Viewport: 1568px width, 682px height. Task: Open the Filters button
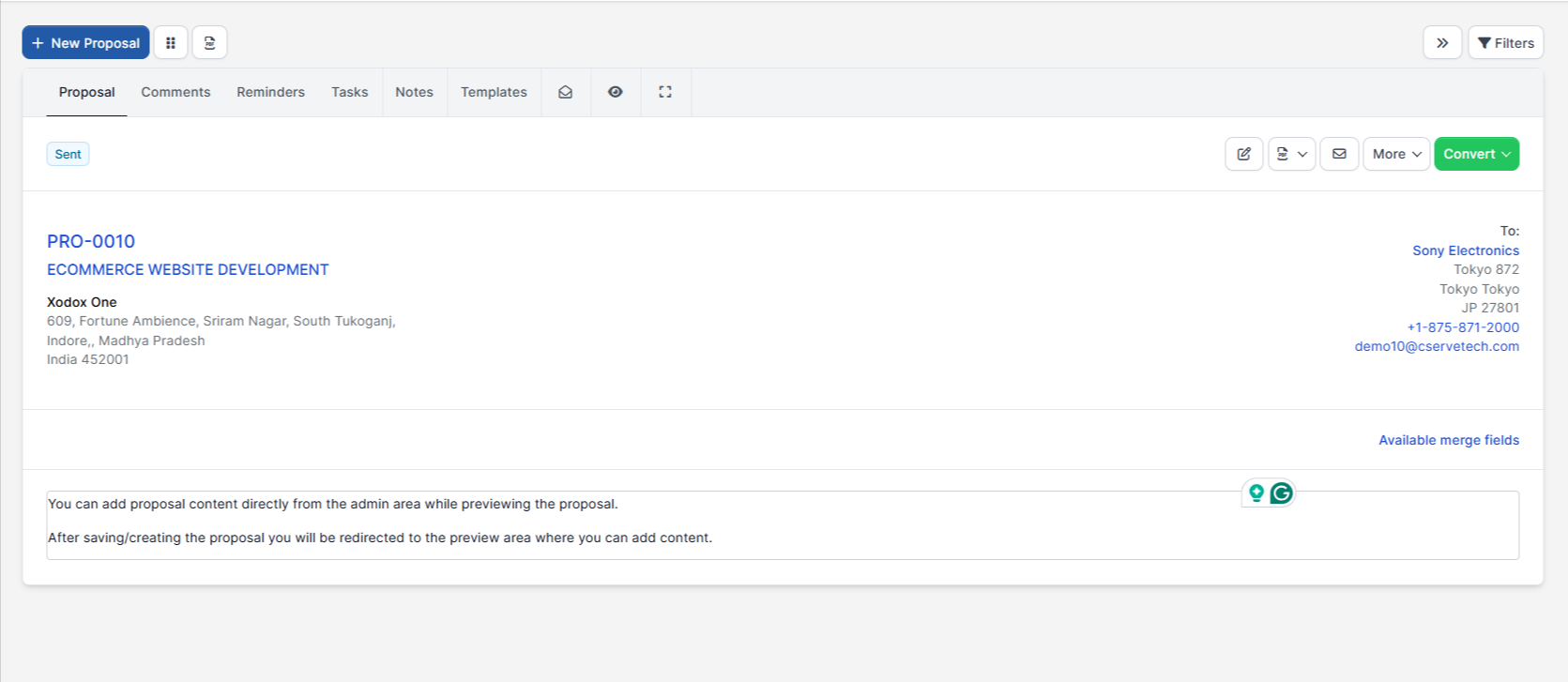click(x=1505, y=42)
